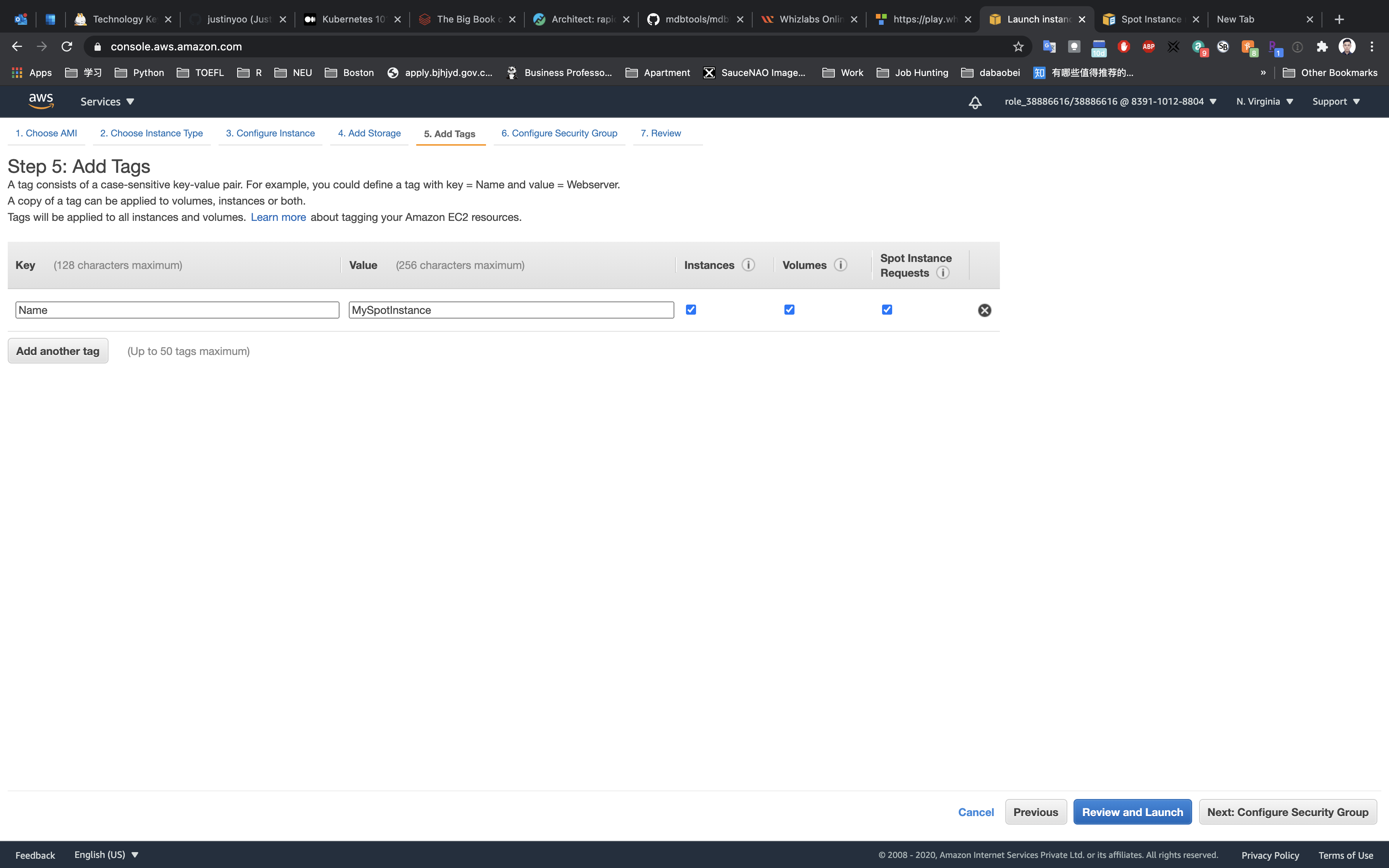Click the Instances column info icon
1389x868 pixels.
tap(748, 265)
